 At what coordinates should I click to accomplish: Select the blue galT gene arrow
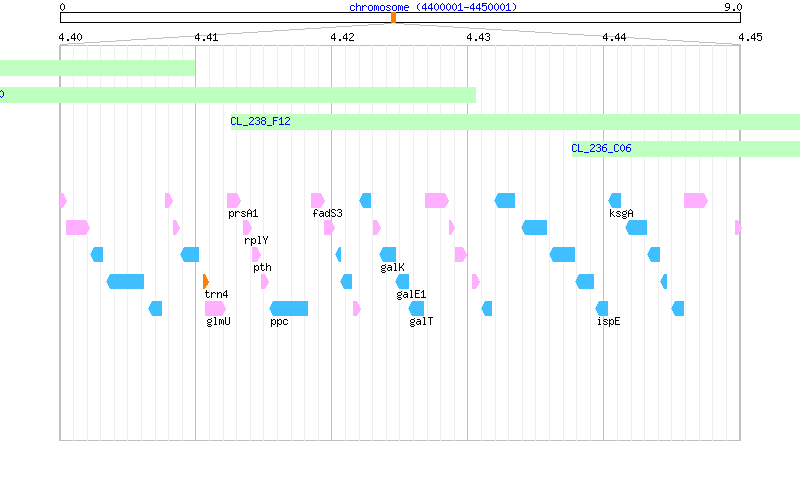tap(416, 309)
